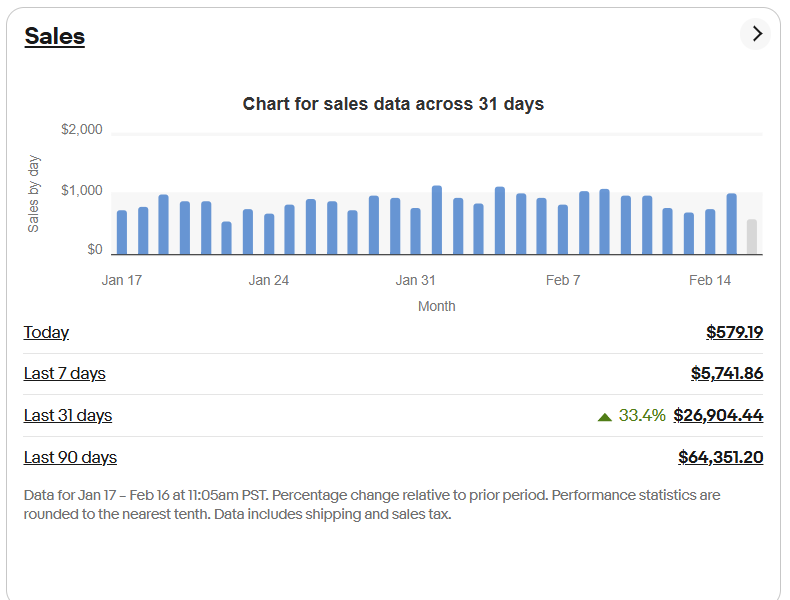Click the $1,000 y-axis label
Image resolution: width=790 pixels, height=600 pixels.
pos(82,190)
